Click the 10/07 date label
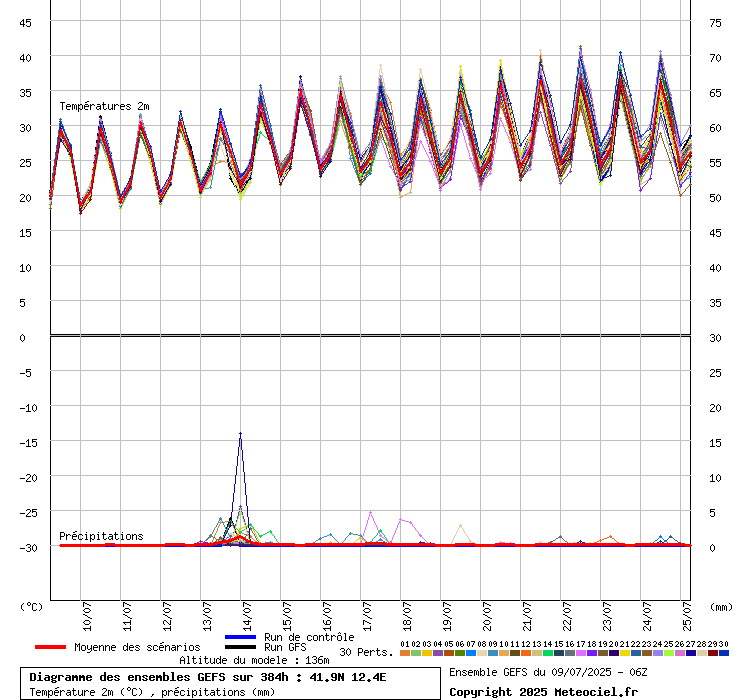 pos(87,616)
